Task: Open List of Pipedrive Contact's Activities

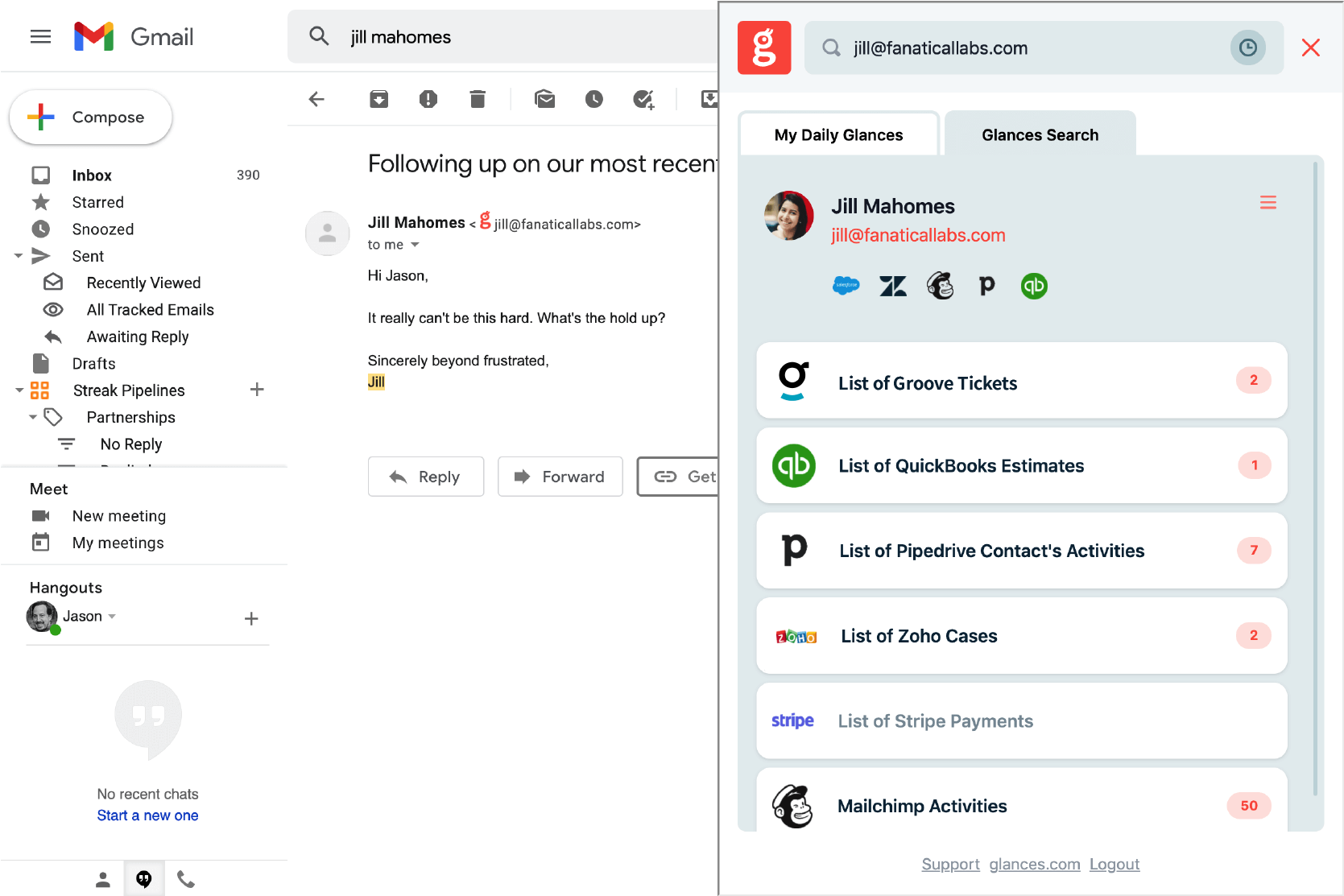Action: tap(1022, 551)
